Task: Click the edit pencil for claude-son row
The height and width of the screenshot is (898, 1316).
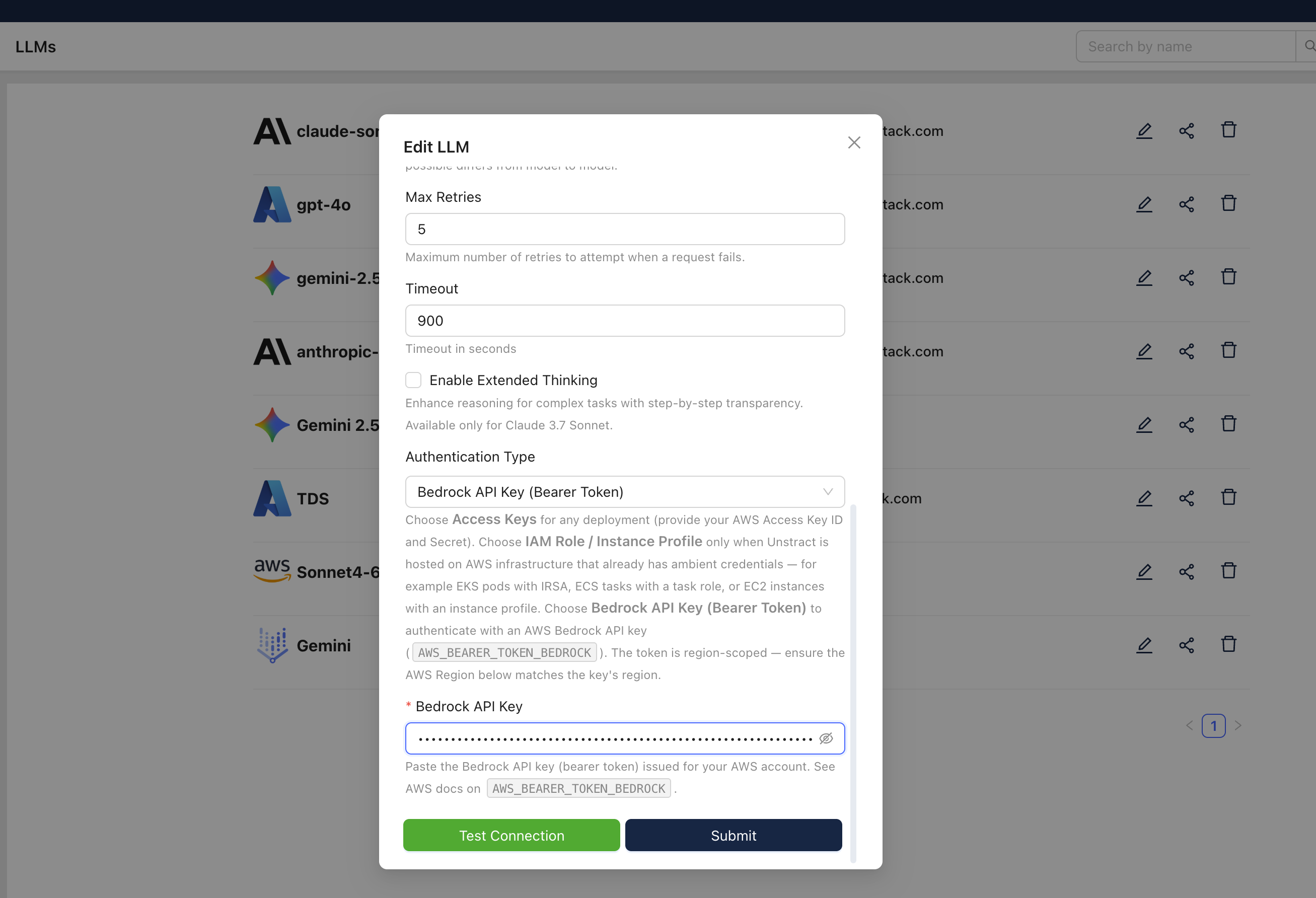Action: 1144,131
